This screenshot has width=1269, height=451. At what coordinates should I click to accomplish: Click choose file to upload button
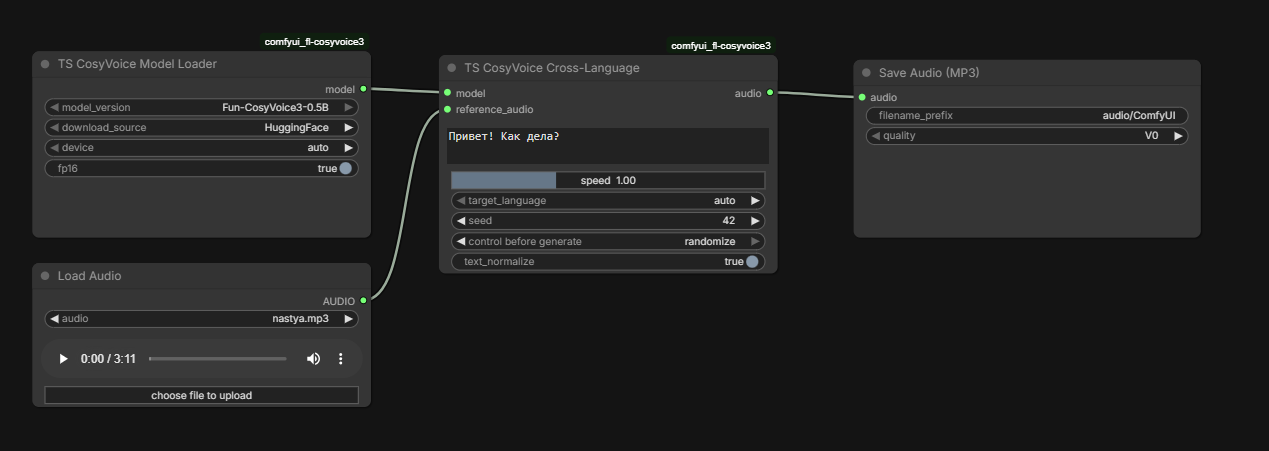201,395
